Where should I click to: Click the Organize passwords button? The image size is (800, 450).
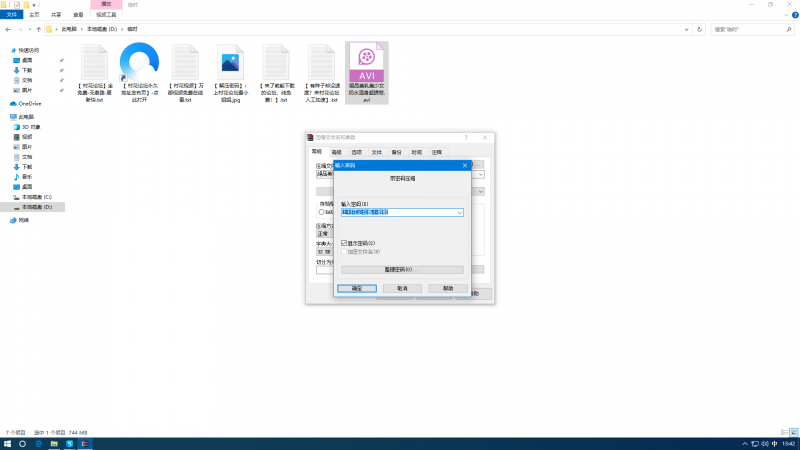coord(402,270)
